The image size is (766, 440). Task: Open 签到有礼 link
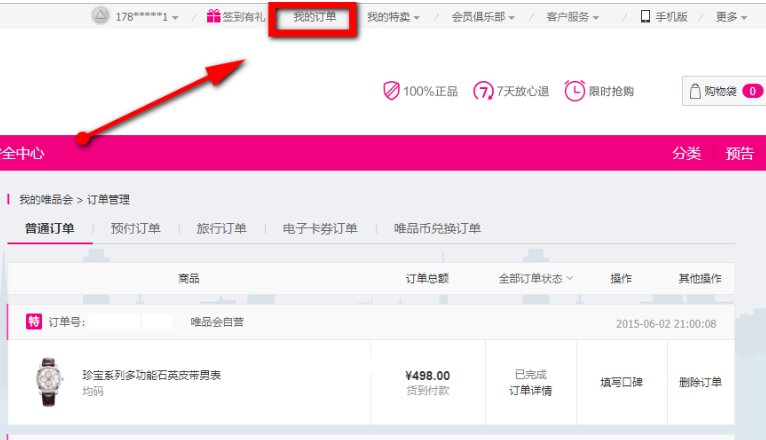tap(243, 17)
